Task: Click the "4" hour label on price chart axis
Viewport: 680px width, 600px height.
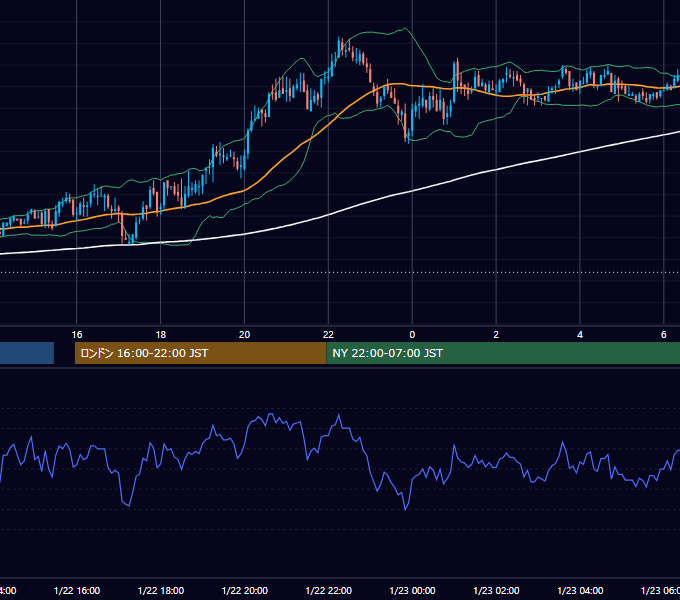Action: pyautogui.click(x=580, y=335)
